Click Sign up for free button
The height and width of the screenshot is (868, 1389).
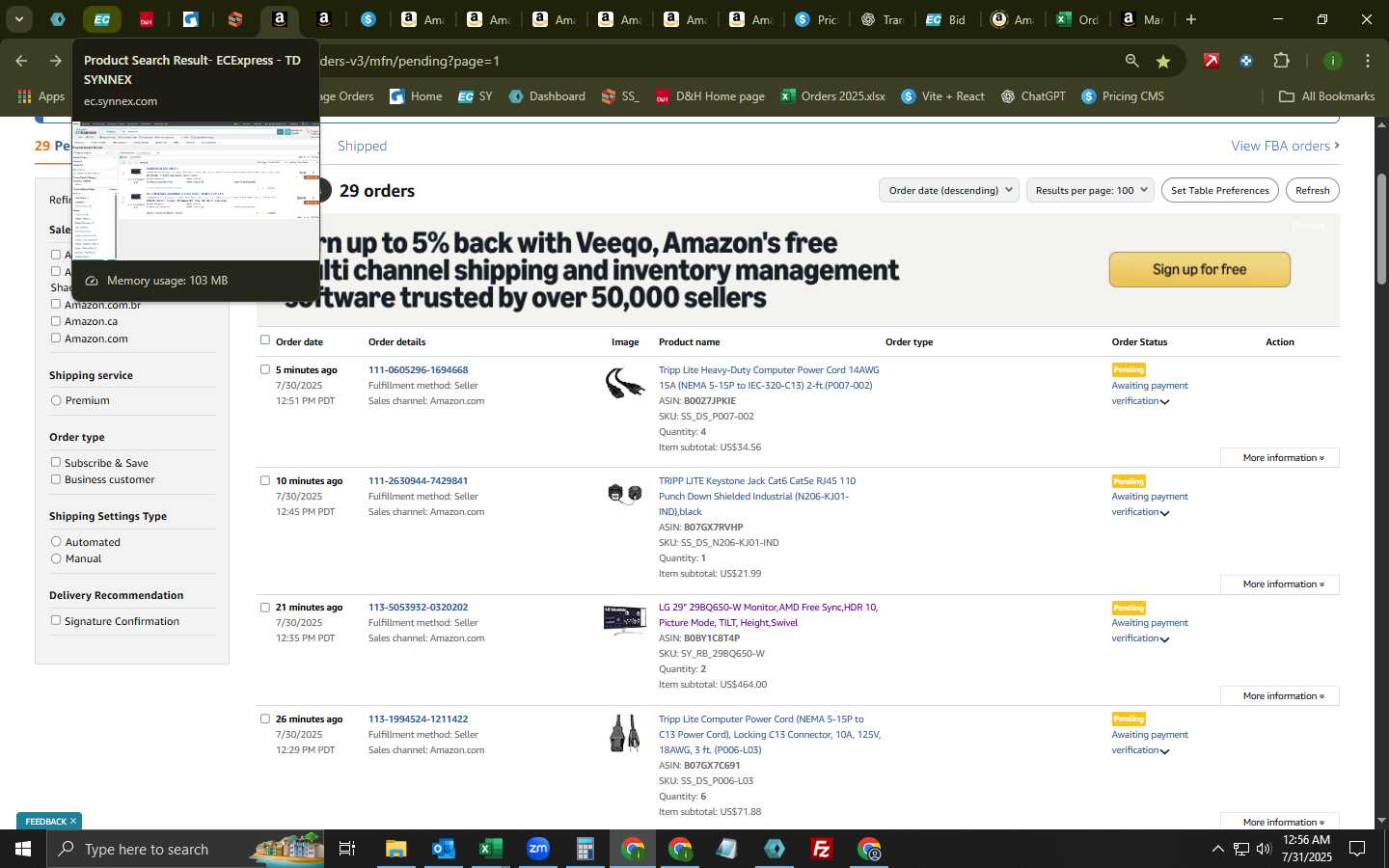[x=1199, y=269]
